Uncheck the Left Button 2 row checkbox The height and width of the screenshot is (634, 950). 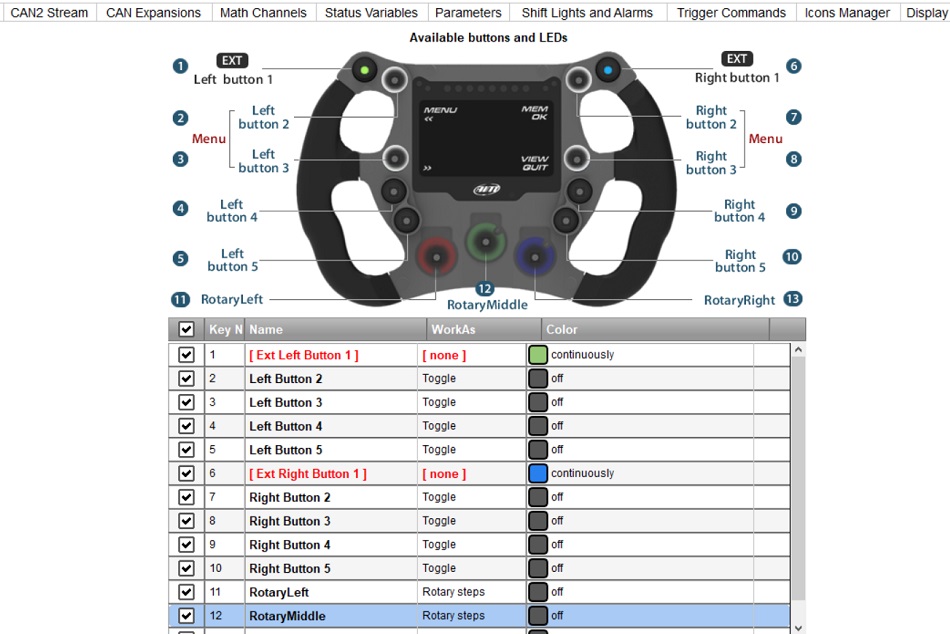click(186, 378)
